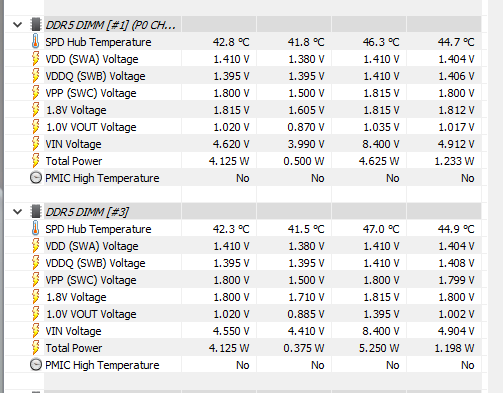Click the 1.198 W Total Power average value
The height and width of the screenshot is (393, 503).
(x=454, y=348)
